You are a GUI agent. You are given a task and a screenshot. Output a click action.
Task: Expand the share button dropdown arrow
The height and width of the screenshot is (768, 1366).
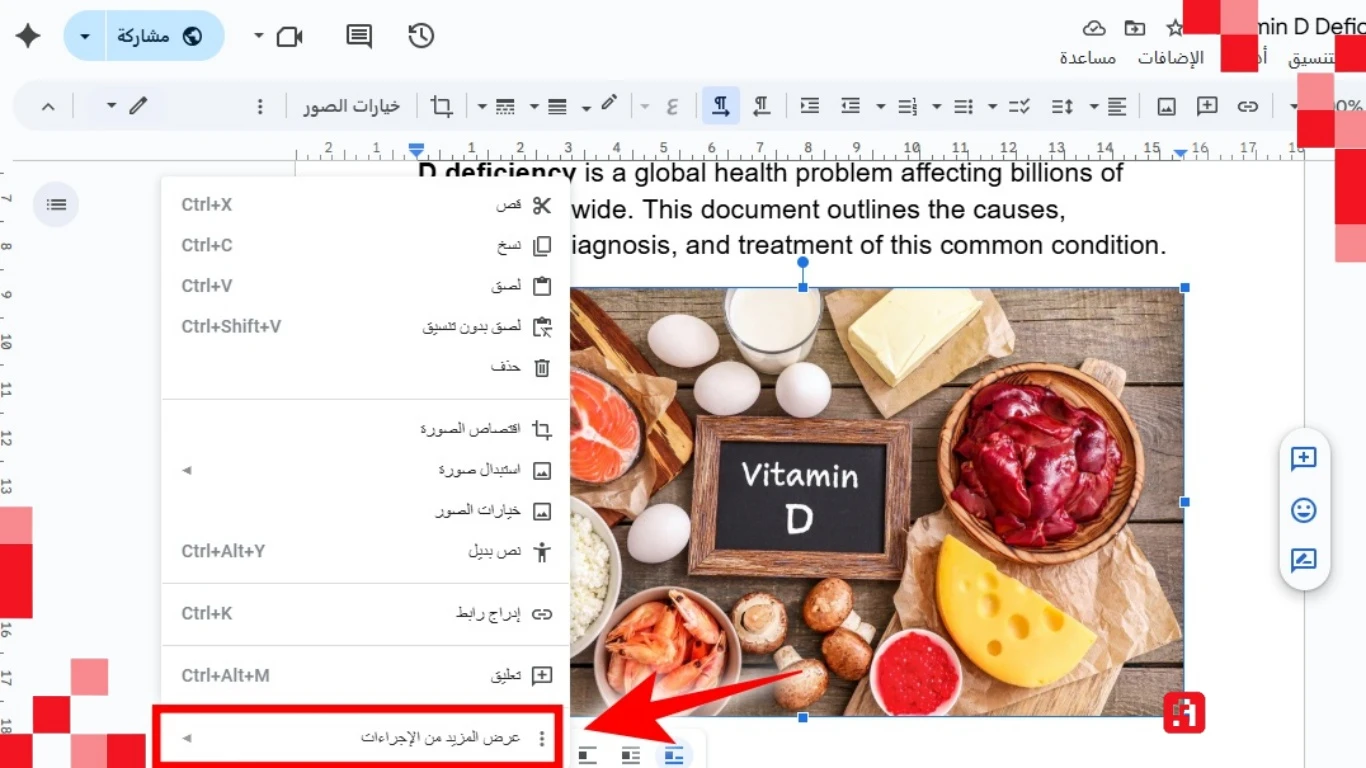click(85, 36)
